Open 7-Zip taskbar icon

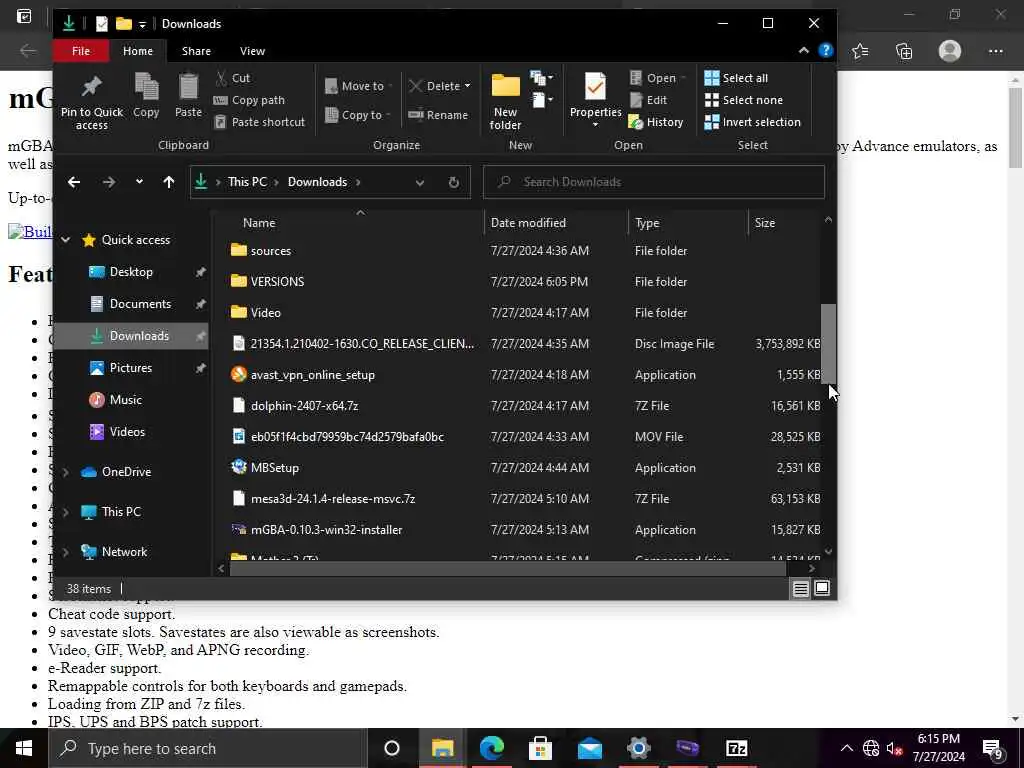tap(737, 748)
